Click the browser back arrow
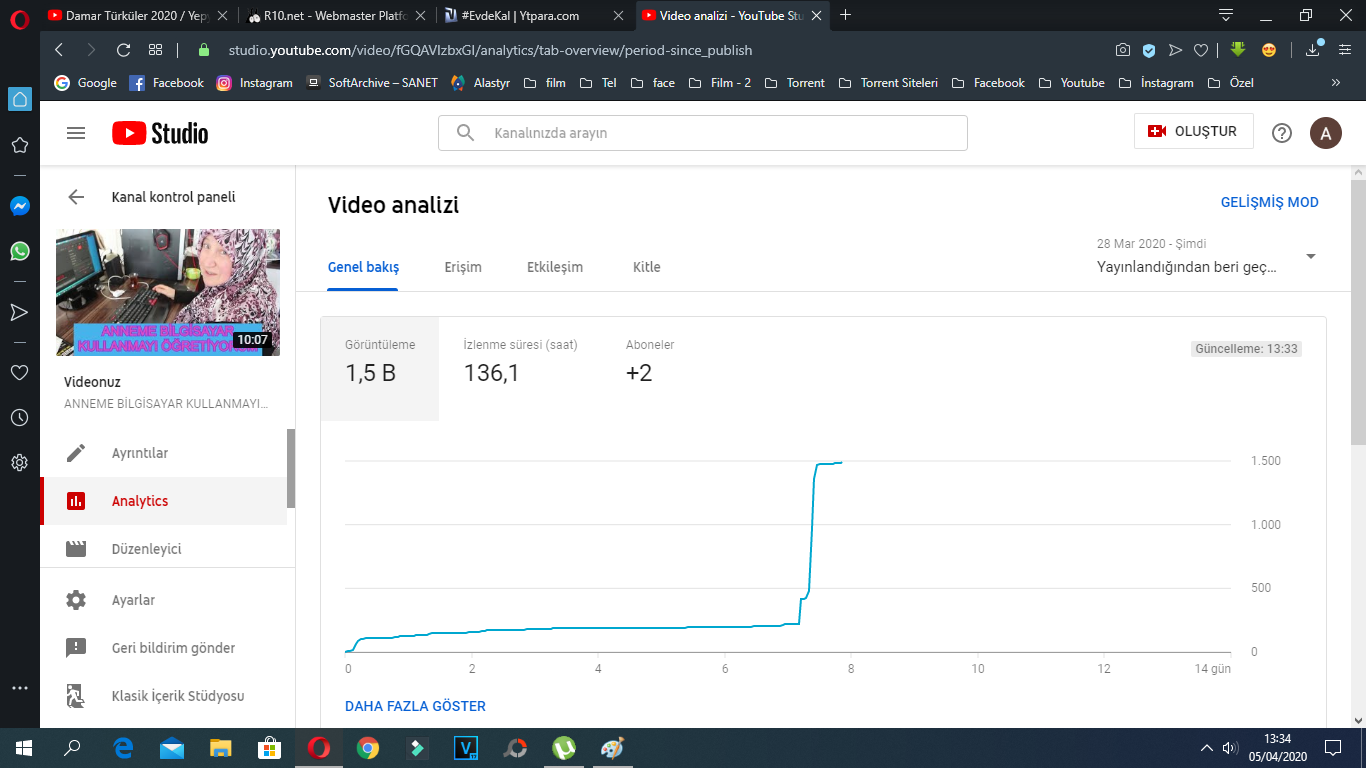 point(59,50)
